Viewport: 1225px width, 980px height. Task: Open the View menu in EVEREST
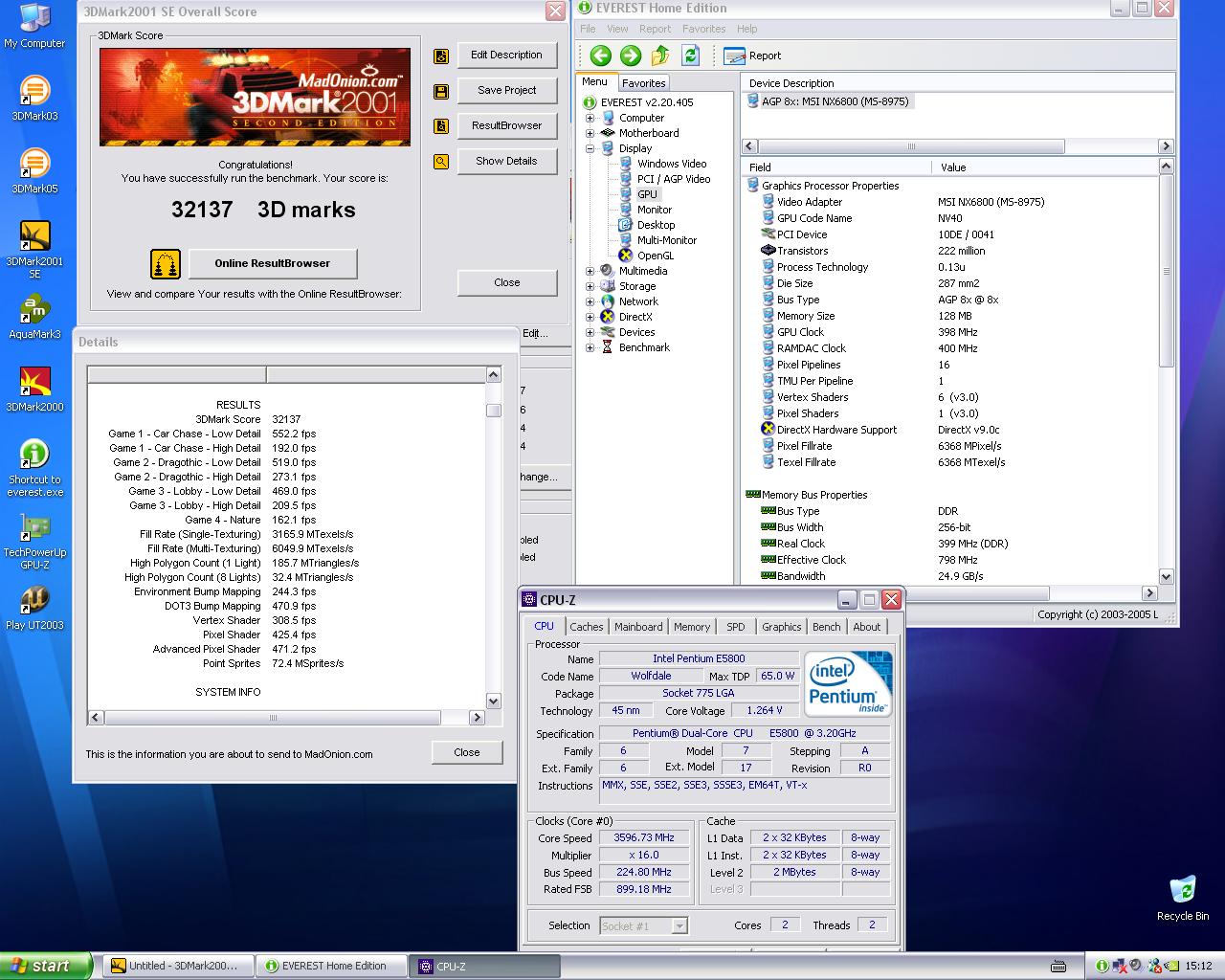coord(618,29)
